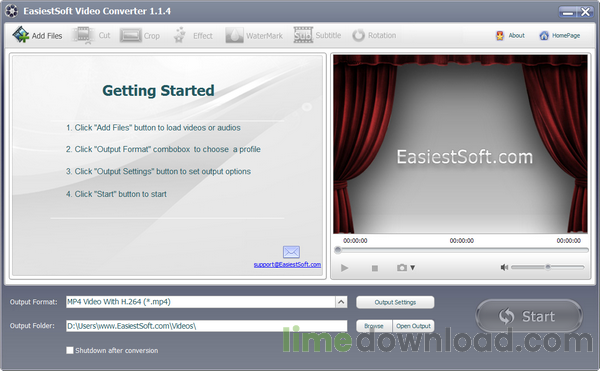The height and width of the screenshot is (371, 600).
Task: Click the volume slider handle
Action: click(548, 267)
